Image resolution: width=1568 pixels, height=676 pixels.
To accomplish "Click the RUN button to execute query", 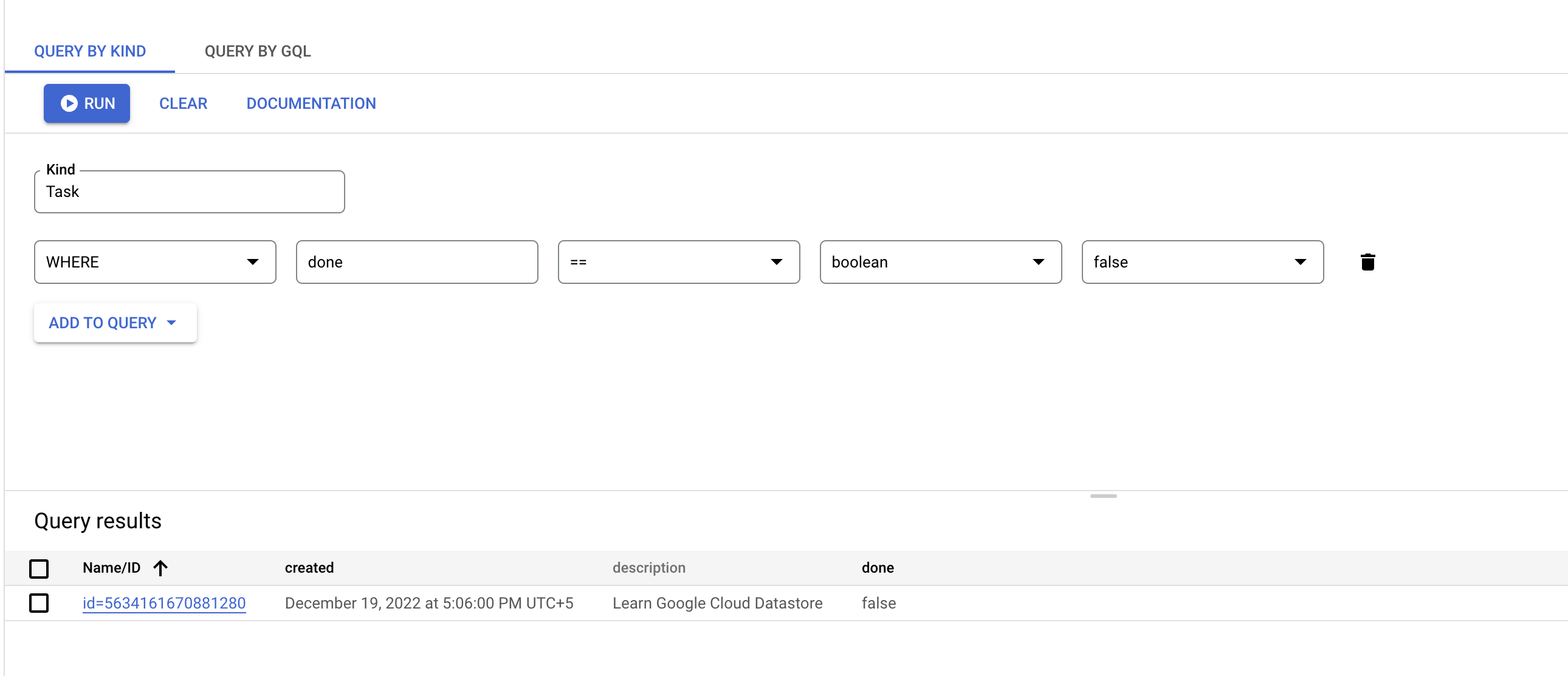I will pyautogui.click(x=87, y=103).
